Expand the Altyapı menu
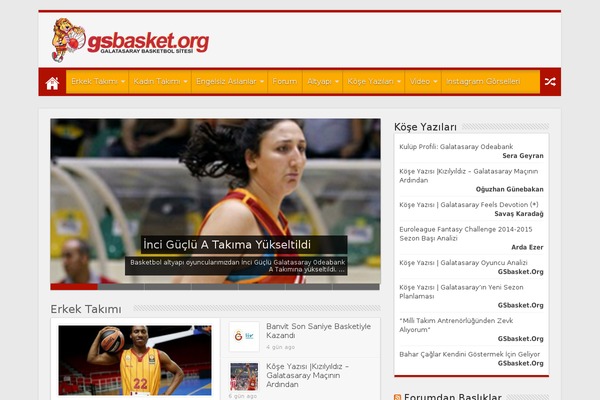The height and width of the screenshot is (400, 600). tap(323, 82)
